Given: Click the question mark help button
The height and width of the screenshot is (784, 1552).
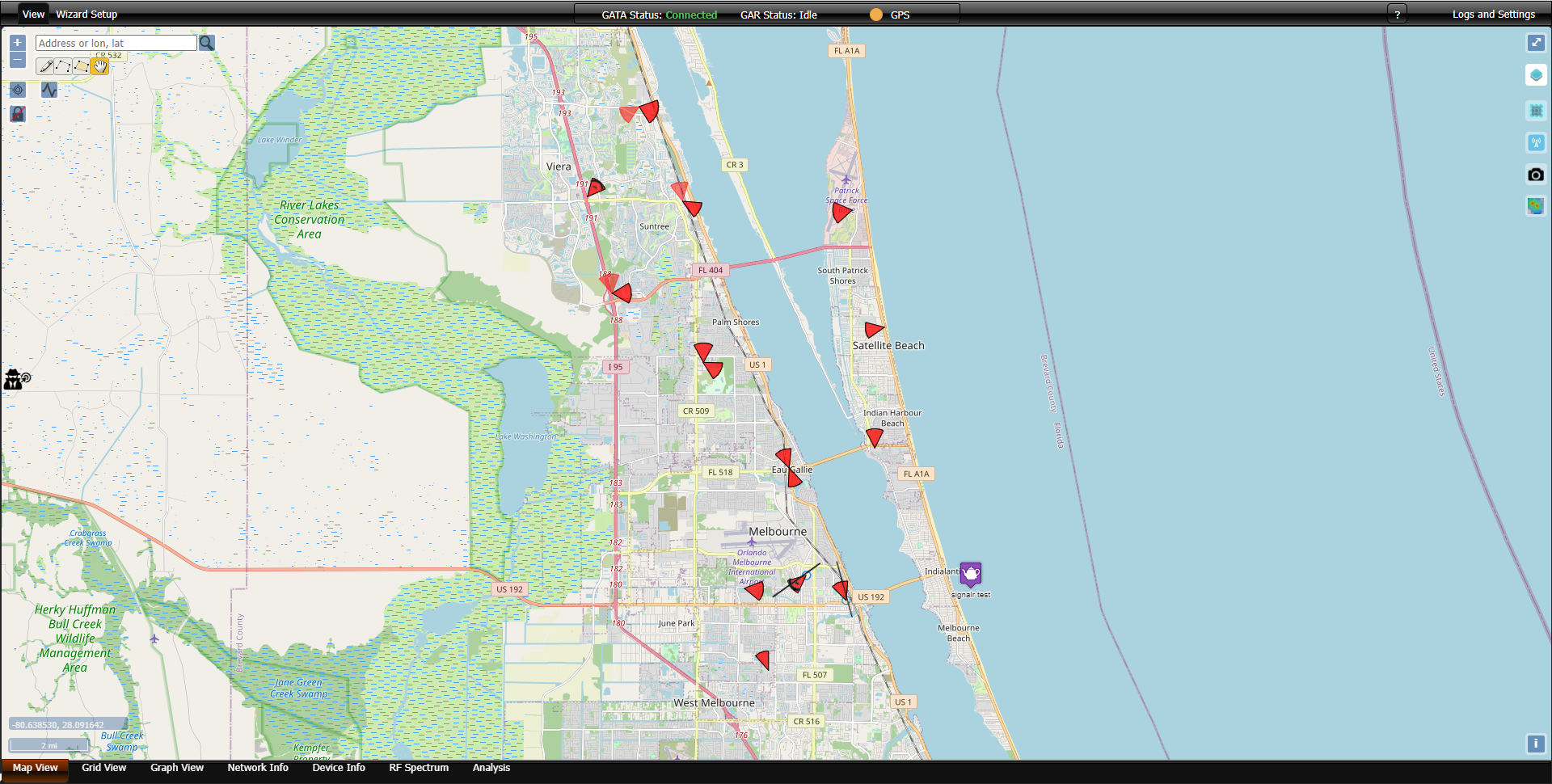Looking at the screenshot, I should (1397, 15).
